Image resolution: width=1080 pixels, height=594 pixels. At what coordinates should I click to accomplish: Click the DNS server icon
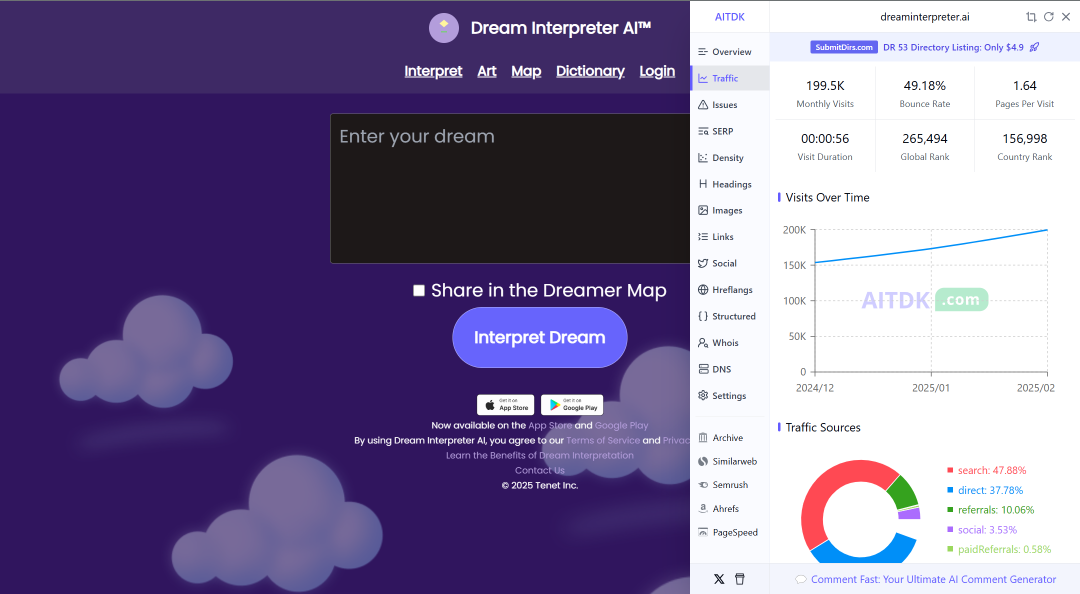[x=703, y=369]
